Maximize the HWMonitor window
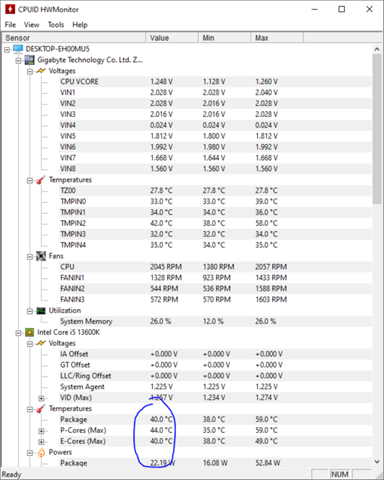Image resolution: width=384 pixels, height=480 pixels. (342, 9)
